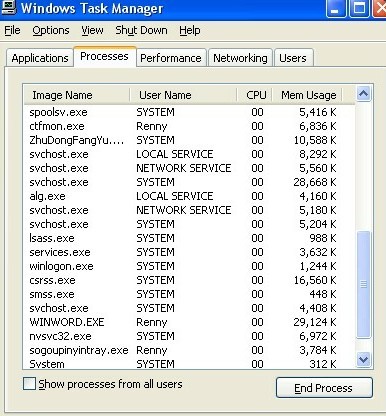Select the lsass.exe process
Viewport: 386px width, 416px height.
[x=189, y=238]
